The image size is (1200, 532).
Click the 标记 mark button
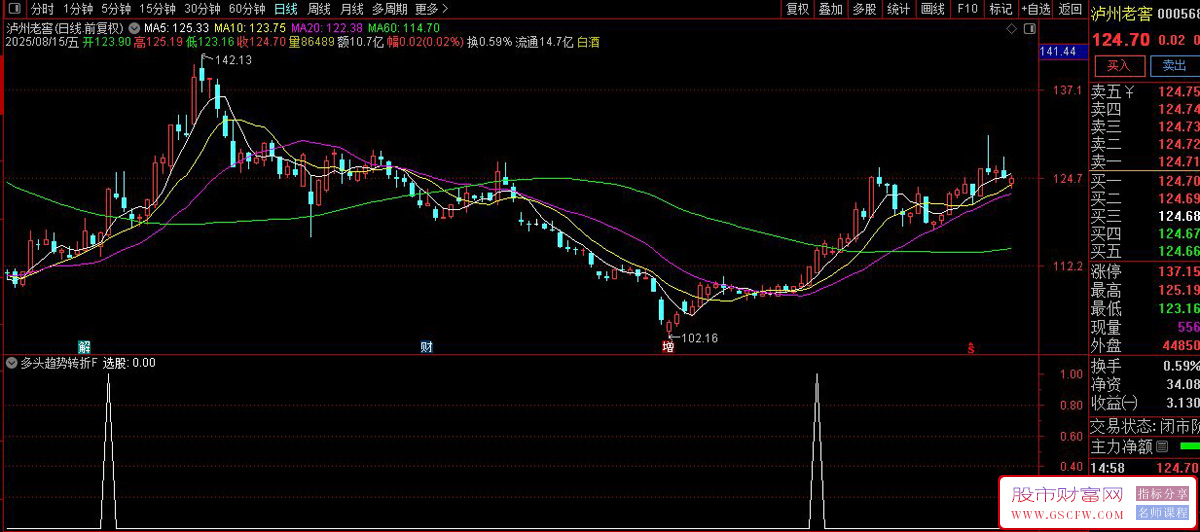click(1000, 9)
